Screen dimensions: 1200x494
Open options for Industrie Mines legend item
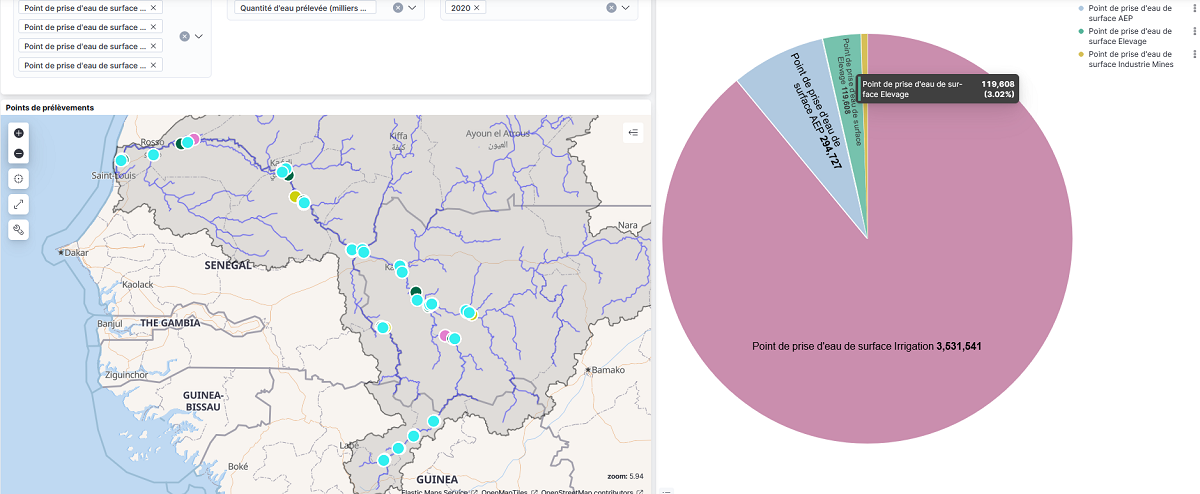[1194, 55]
